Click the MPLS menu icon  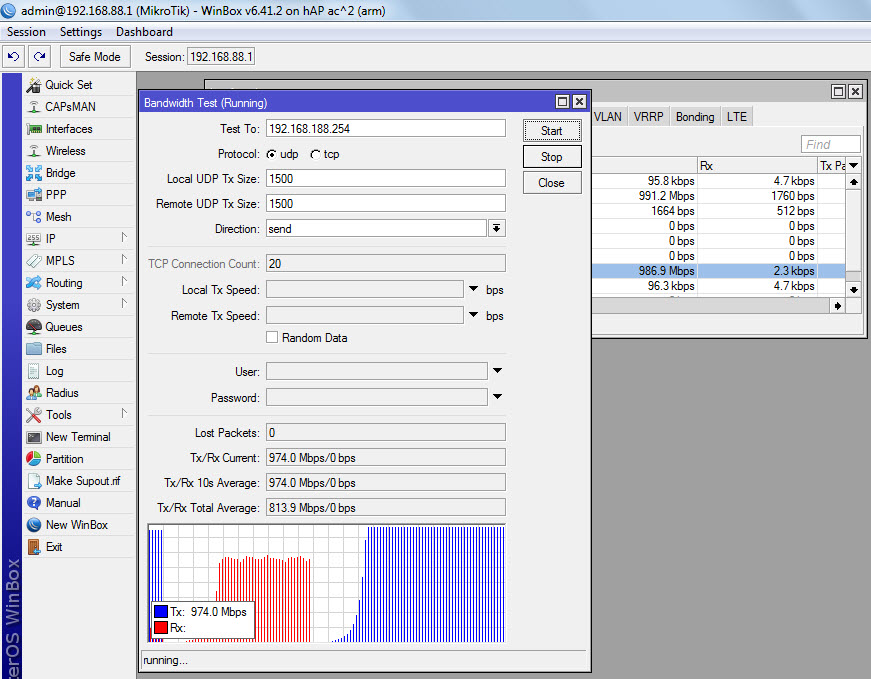tap(34, 261)
